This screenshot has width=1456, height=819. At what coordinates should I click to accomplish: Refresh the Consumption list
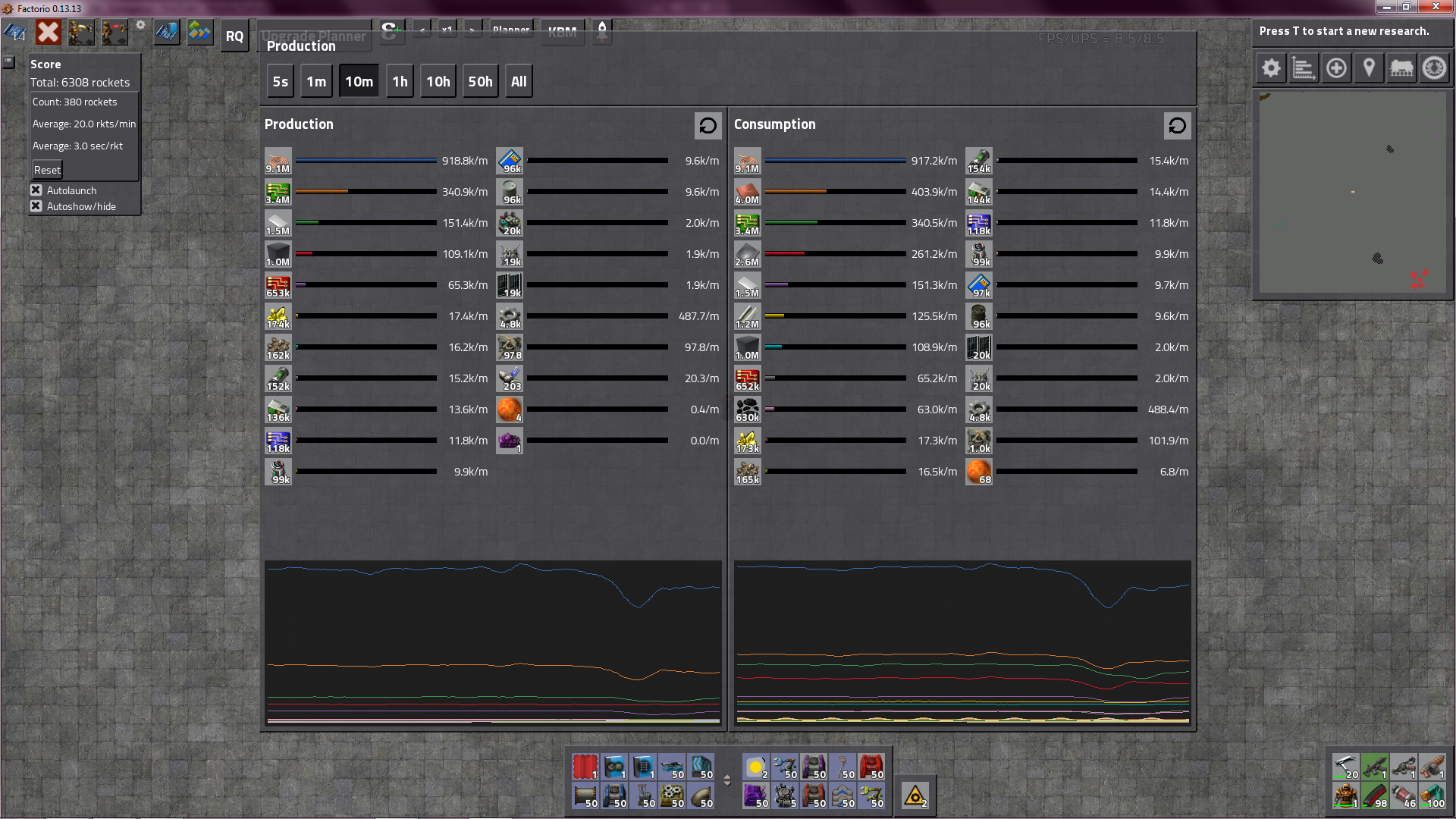pyautogui.click(x=1178, y=126)
